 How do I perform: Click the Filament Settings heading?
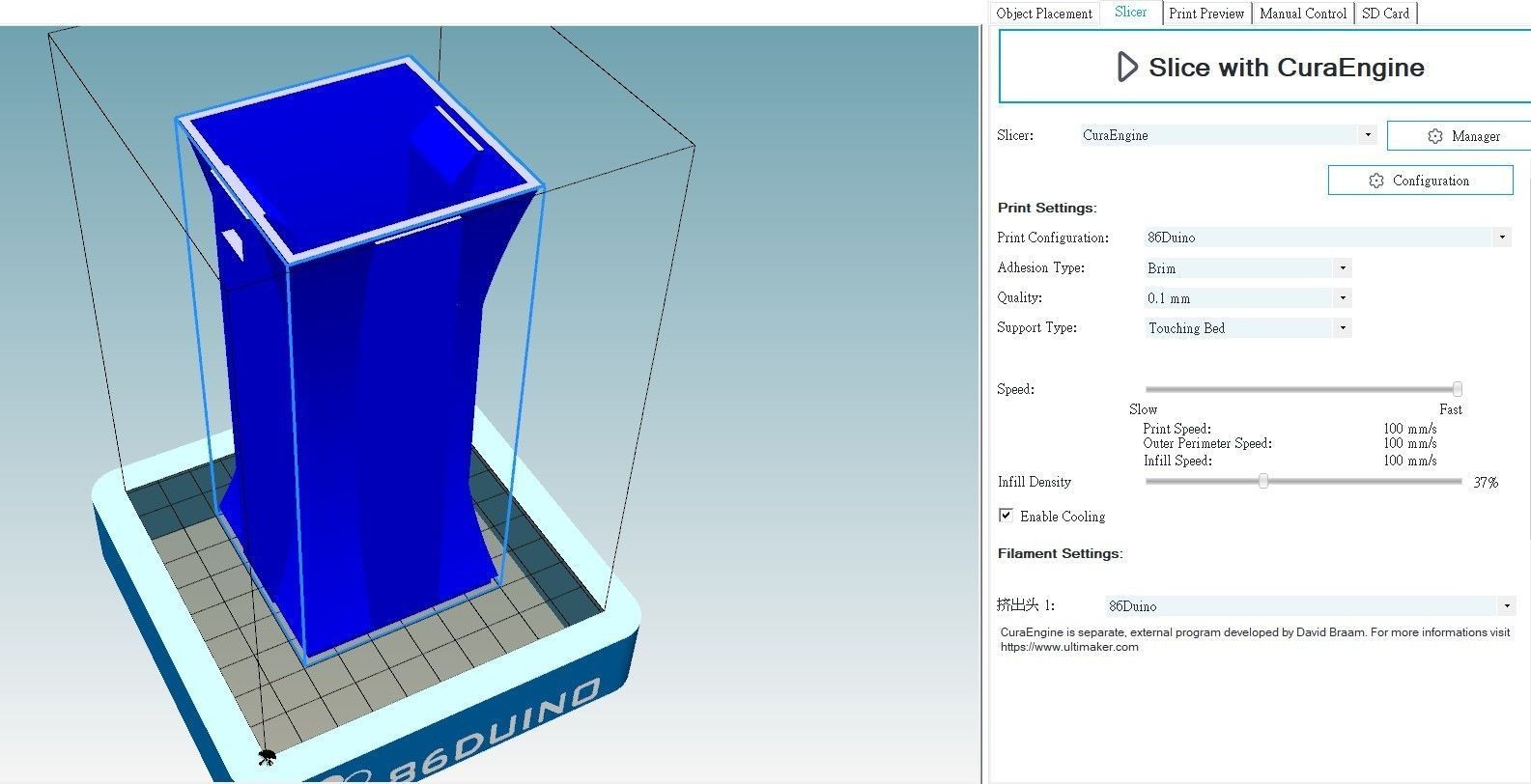pyautogui.click(x=1060, y=553)
